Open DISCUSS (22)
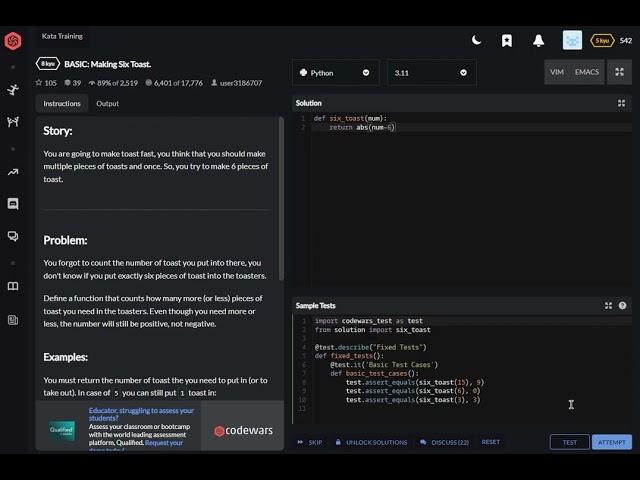The height and width of the screenshot is (480, 640). 444,442
